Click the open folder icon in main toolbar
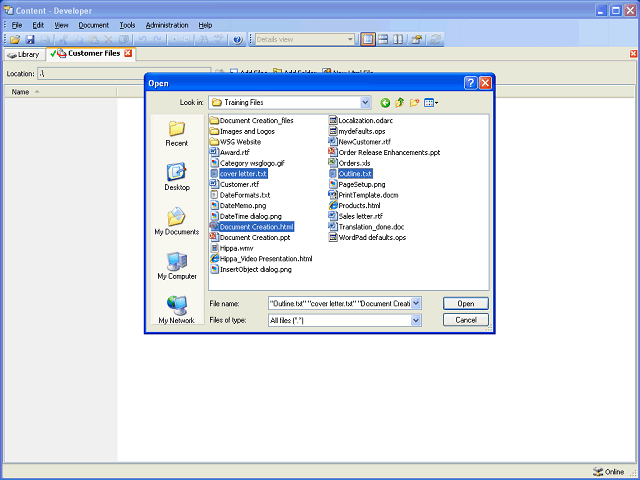This screenshot has width=640, height=480. click(x=15, y=40)
